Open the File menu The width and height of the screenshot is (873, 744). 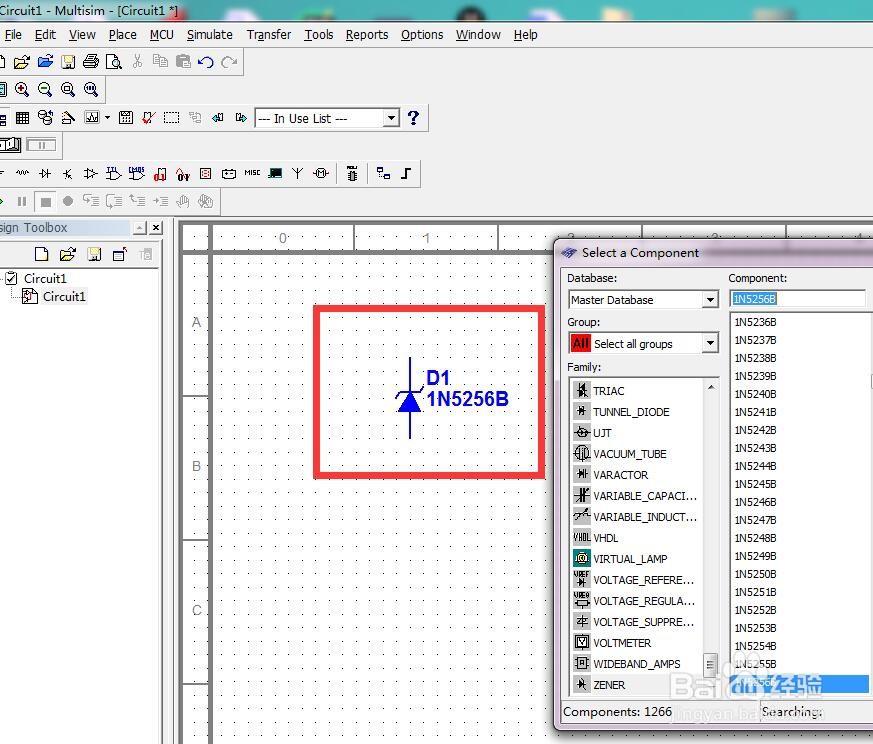[x=13, y=35]
